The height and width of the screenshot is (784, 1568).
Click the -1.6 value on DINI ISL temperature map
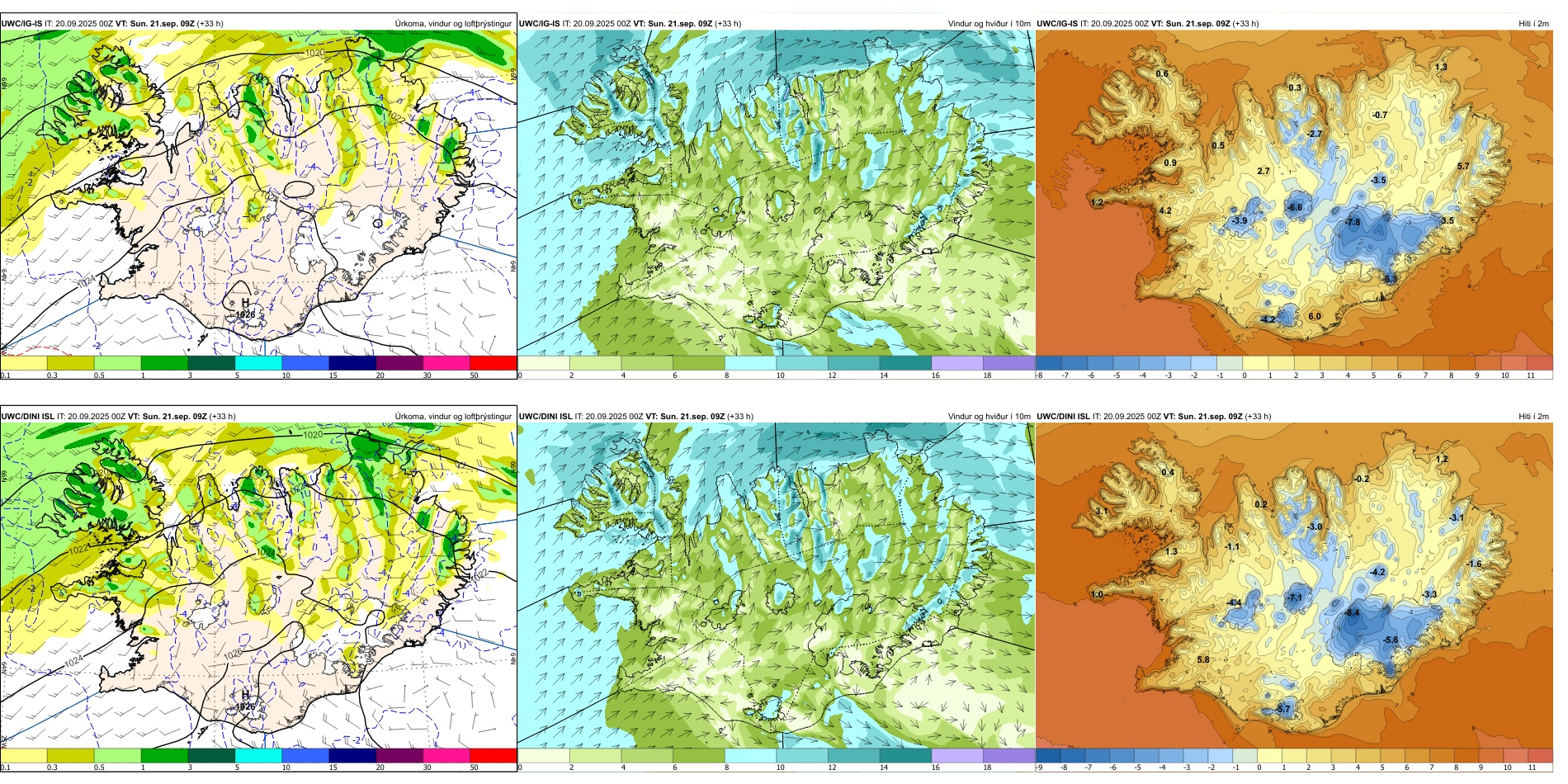(1475, 564)
